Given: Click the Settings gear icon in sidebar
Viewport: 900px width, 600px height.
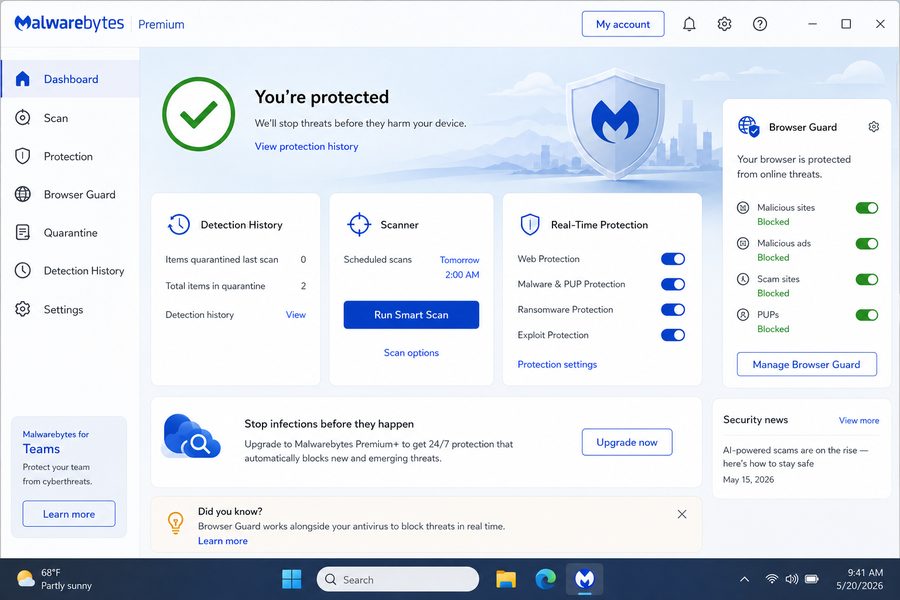Looking at the screenshot, I should pos(22,309).
